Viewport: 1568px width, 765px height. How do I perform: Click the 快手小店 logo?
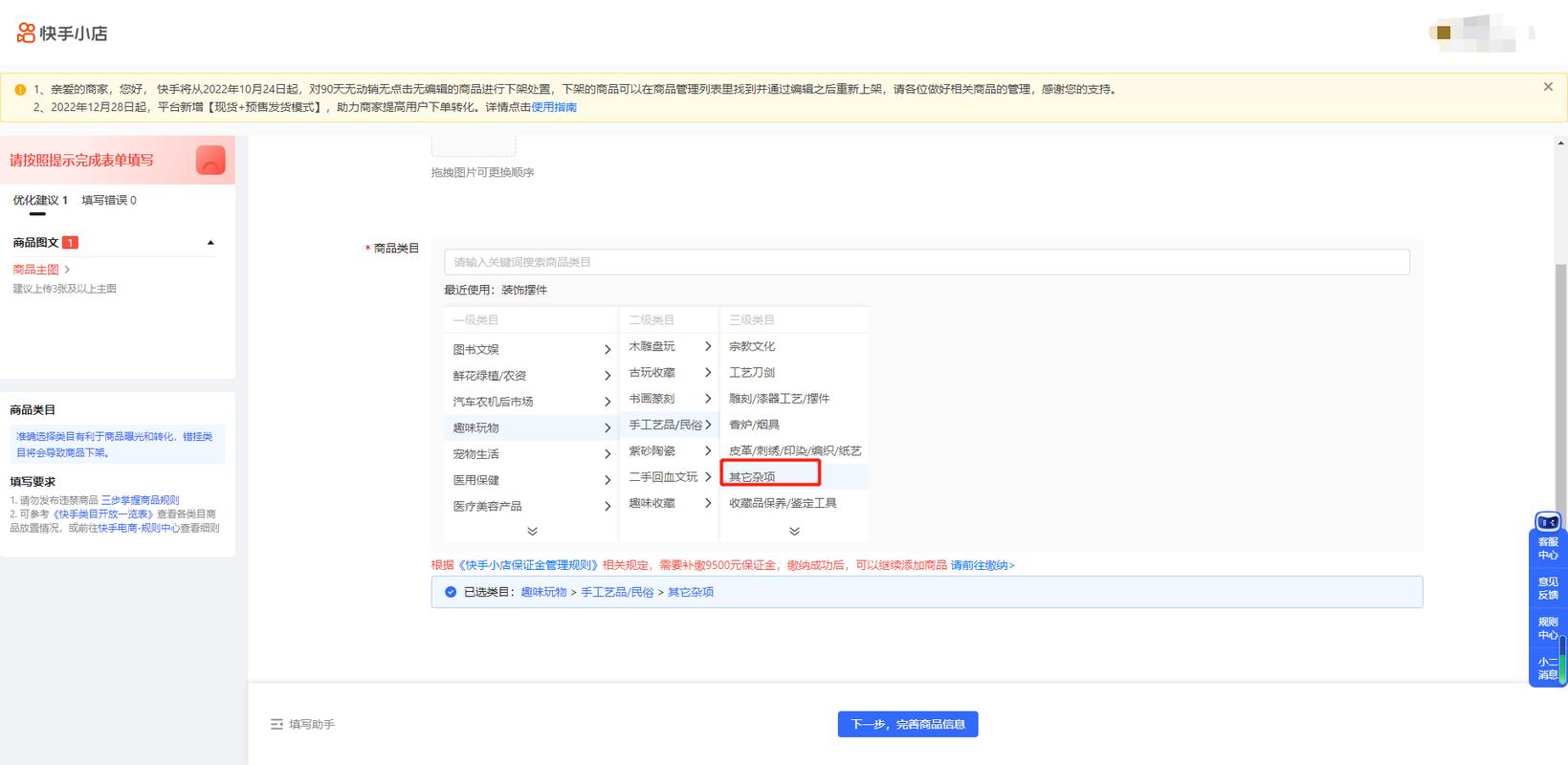62,33
